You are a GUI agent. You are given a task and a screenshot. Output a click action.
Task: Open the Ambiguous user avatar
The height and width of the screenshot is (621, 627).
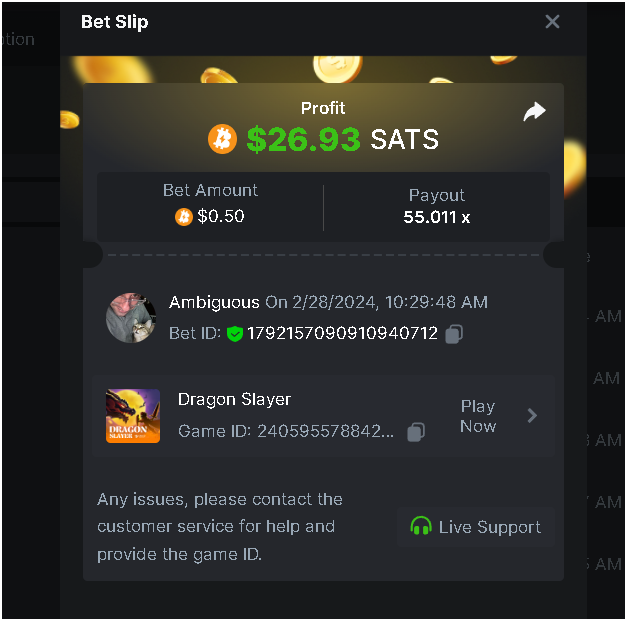[x=131, y=318]
